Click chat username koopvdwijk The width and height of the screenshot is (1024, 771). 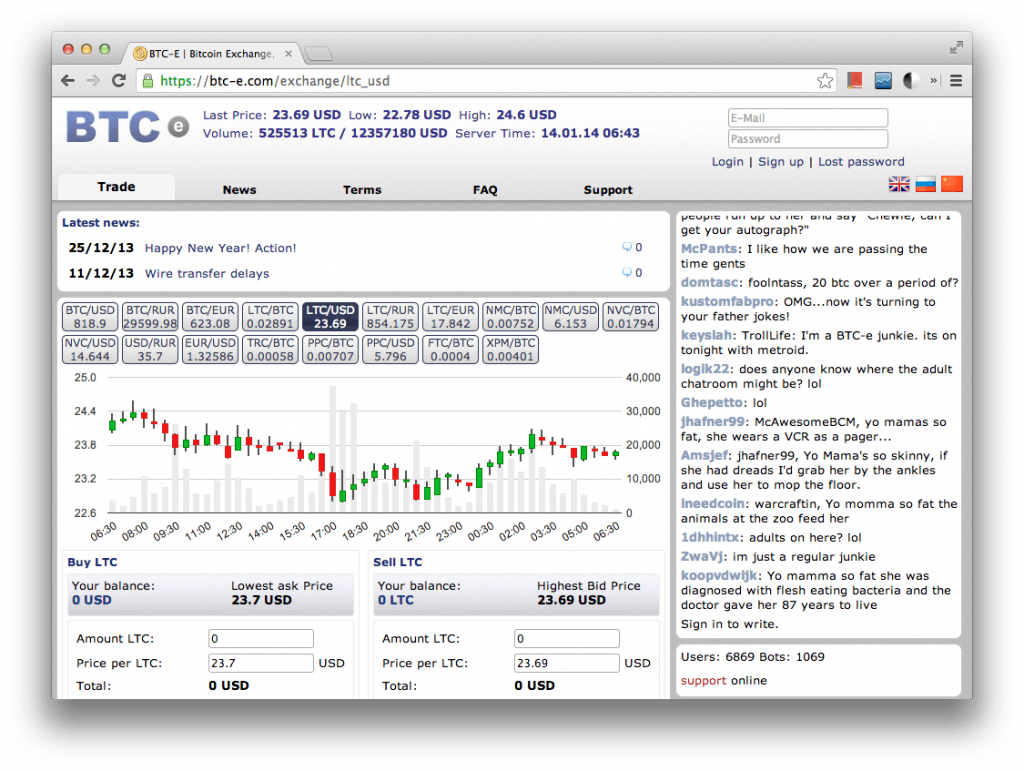pyautogui.click(x=719, y=576)
